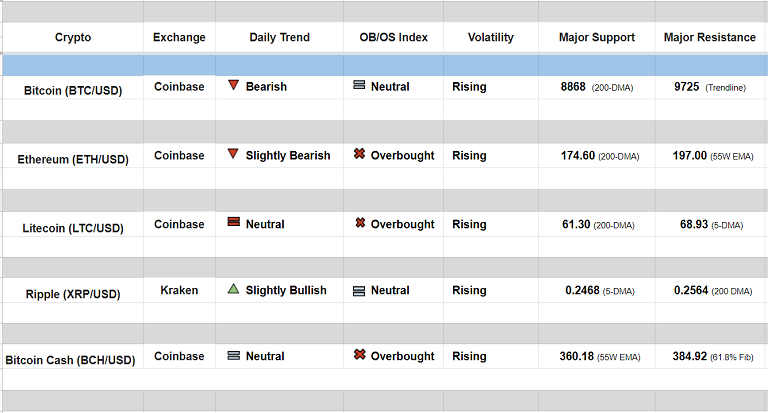Click Litecoin's red neutral trend icon
The height and width of the screenshot is (413, 768).
[x=233, y=223]
